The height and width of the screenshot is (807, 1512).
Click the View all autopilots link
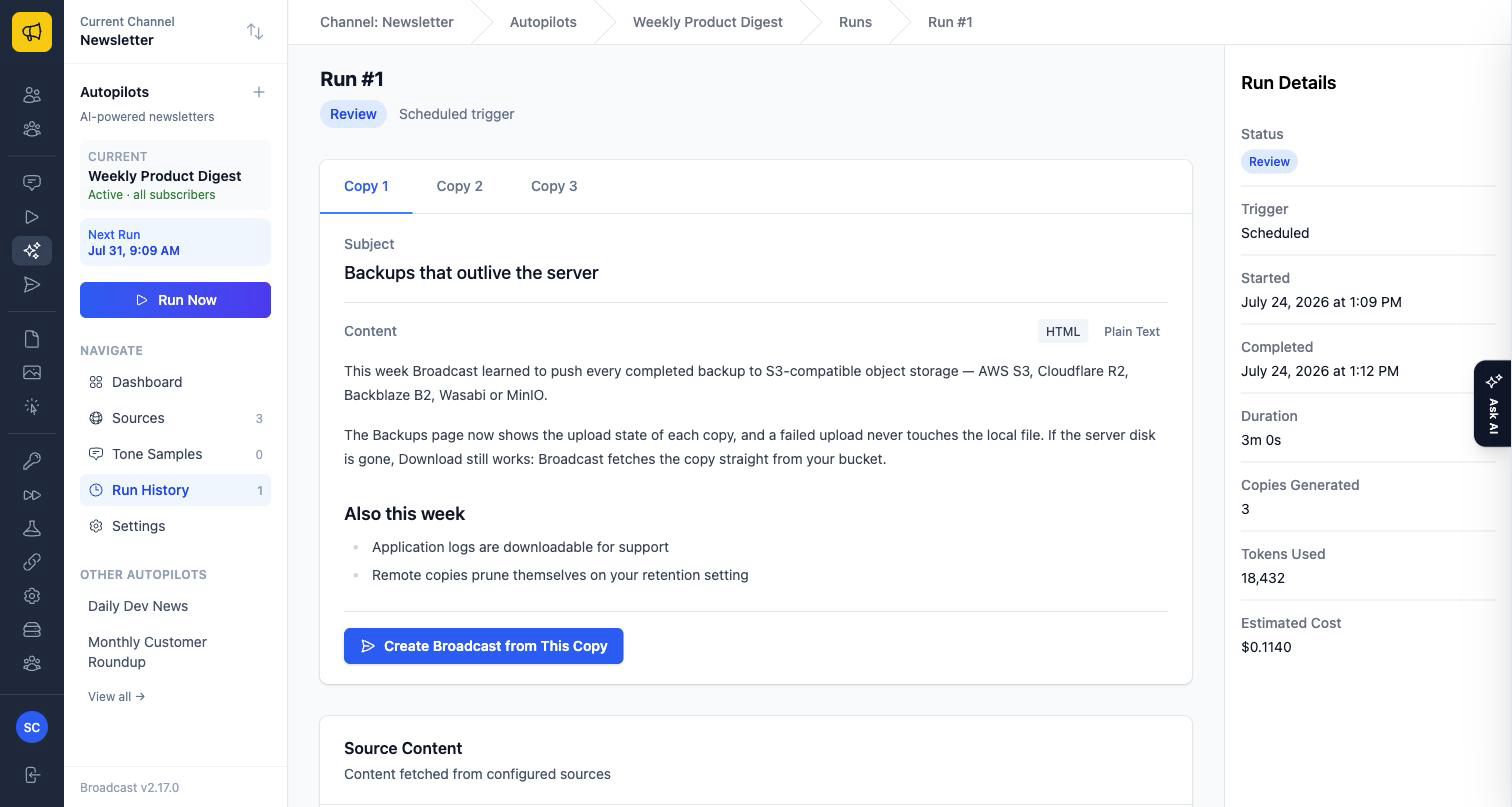116,696
